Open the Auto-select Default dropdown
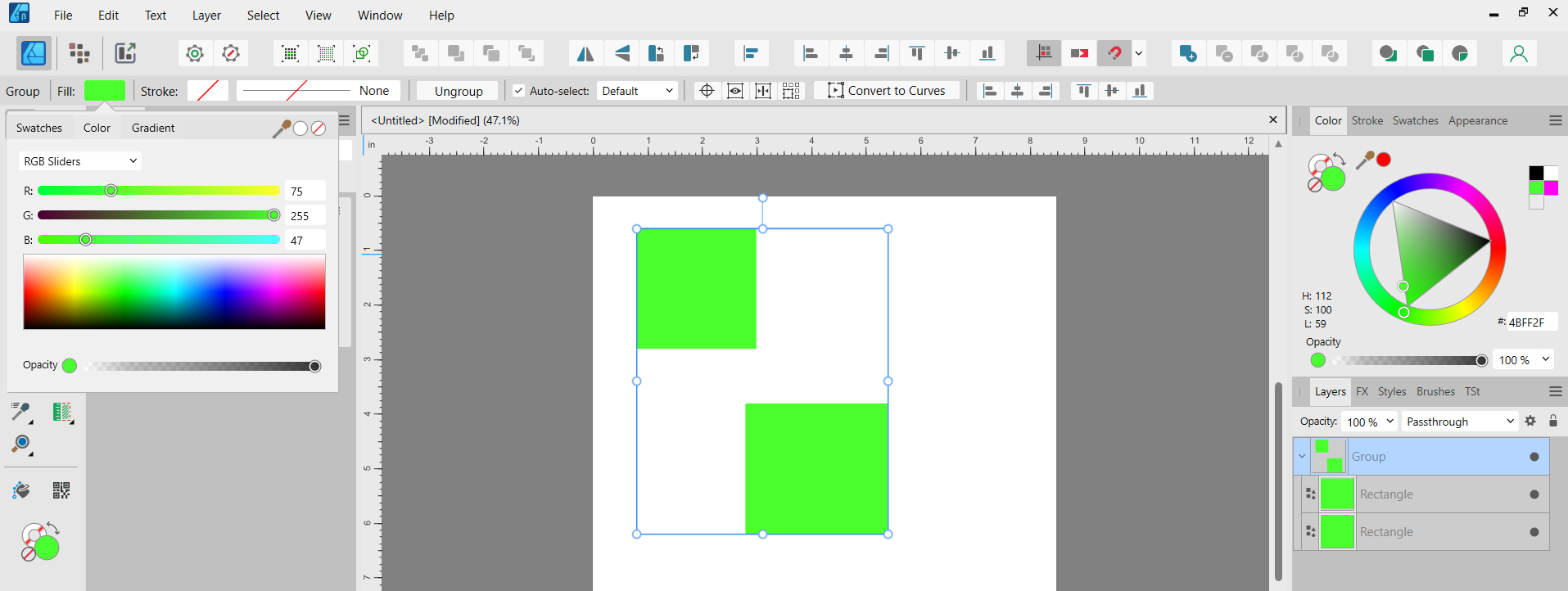The width and height of the screenshot is (1568, 591). 637,91
